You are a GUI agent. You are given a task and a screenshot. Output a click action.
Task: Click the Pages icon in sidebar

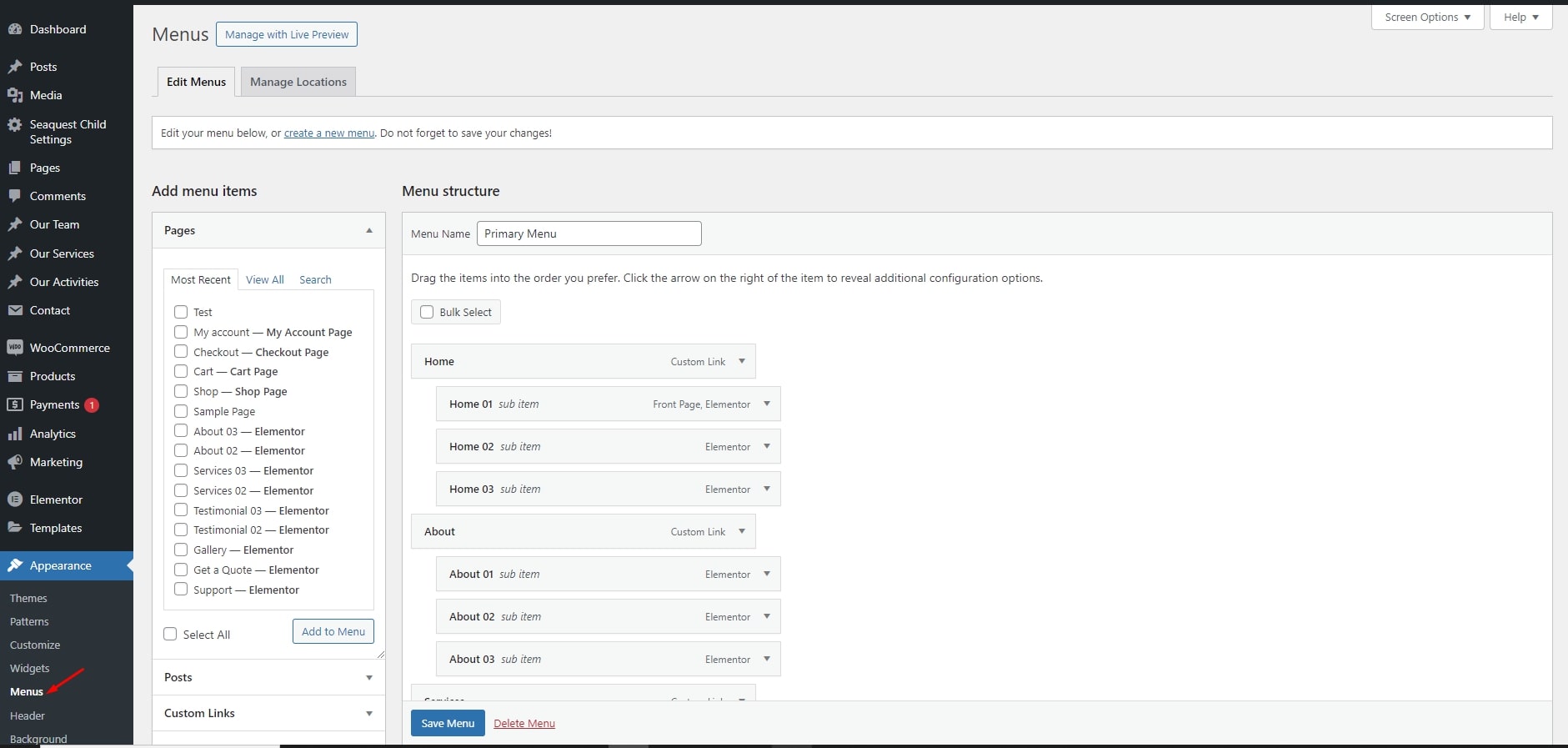coord(15,168)
